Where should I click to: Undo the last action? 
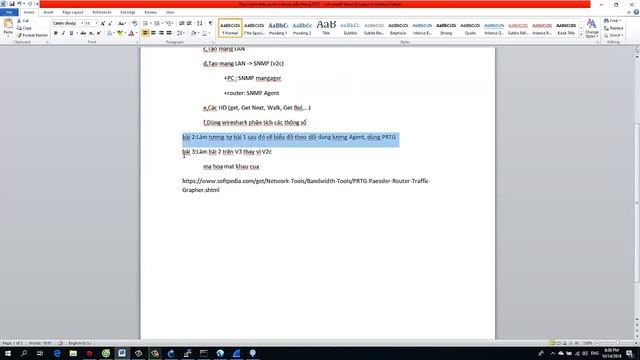coord(19,4)
